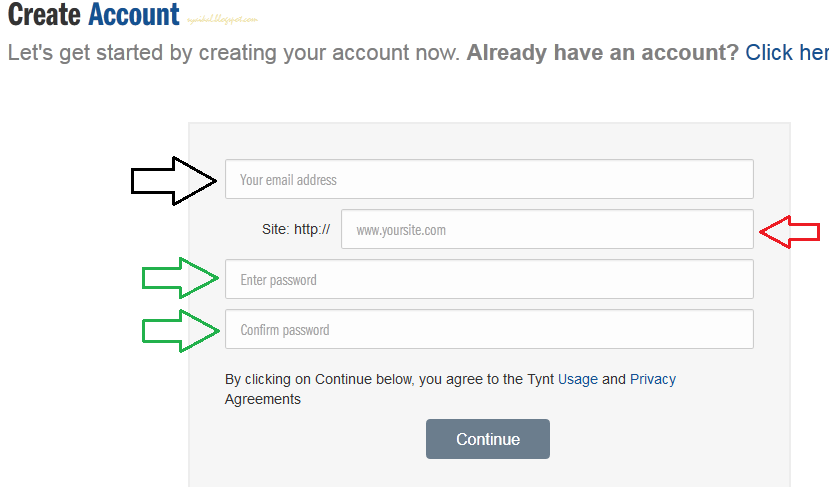
Task: Select the Confirm password field
Action: pyautogui.click(x=489, y=329)
